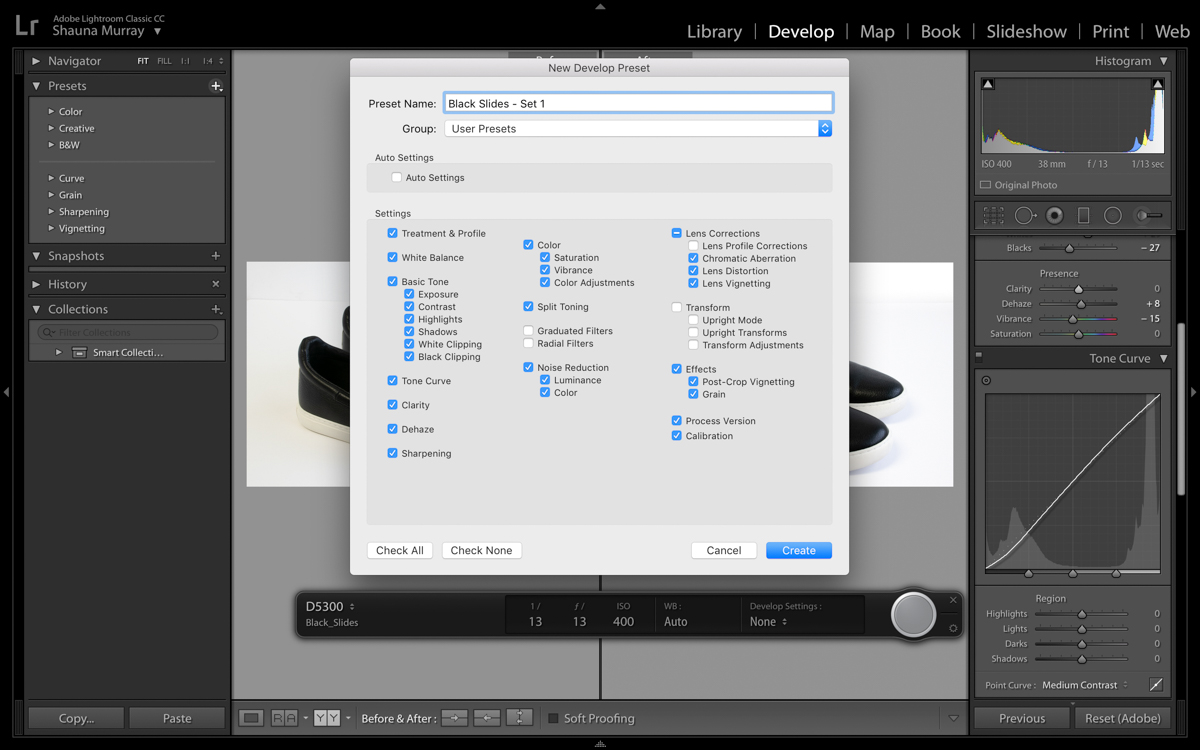Image resolution: width=1200 pixels, height=750 pixels.
Task: Select the Radial Filter tool
Action: tap(1112, 215)
